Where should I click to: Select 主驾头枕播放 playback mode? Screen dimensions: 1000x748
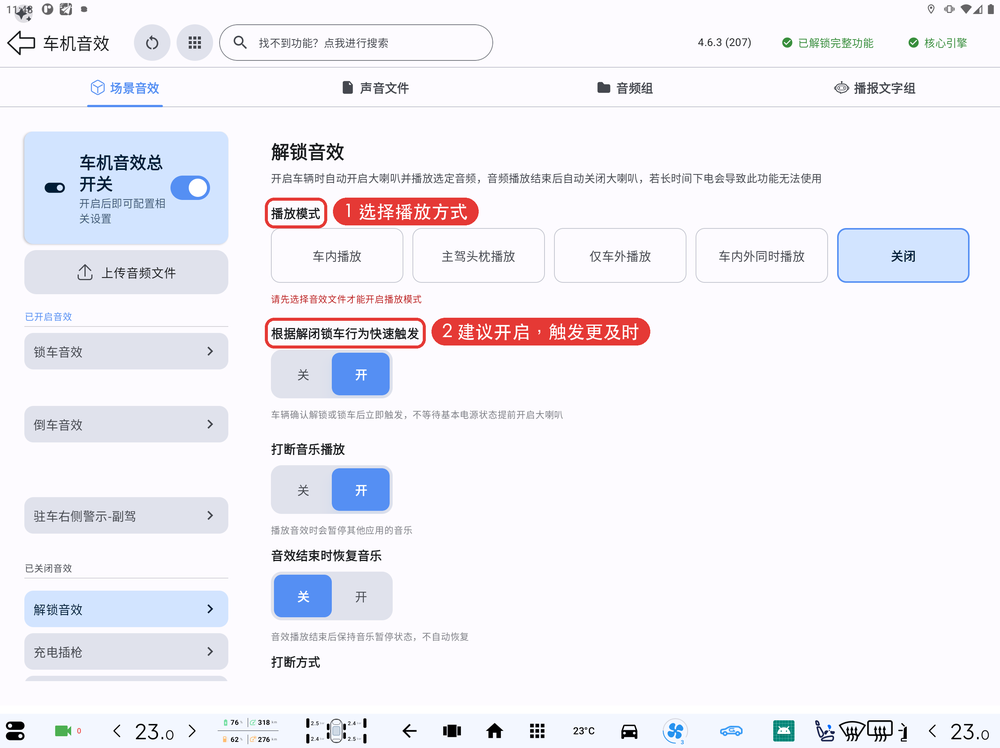[478, 256]
